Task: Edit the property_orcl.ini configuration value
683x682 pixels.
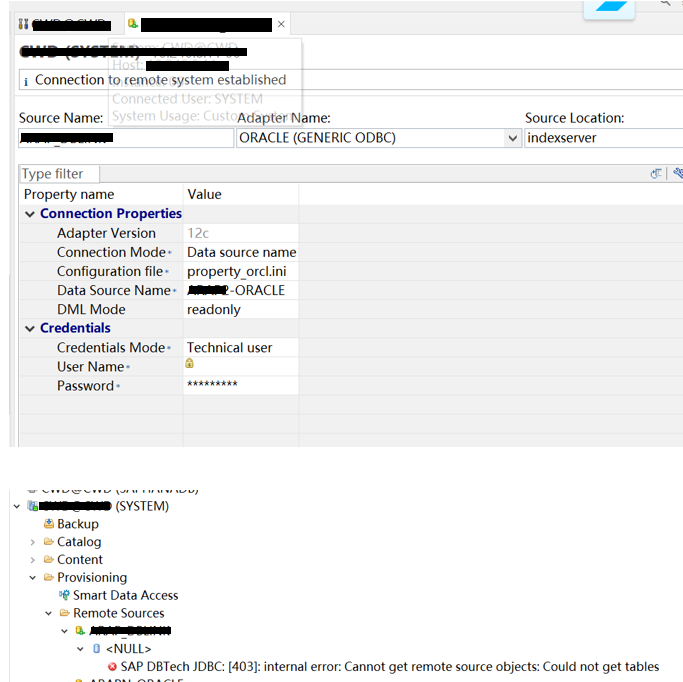Action: click(x=237, y=271)
